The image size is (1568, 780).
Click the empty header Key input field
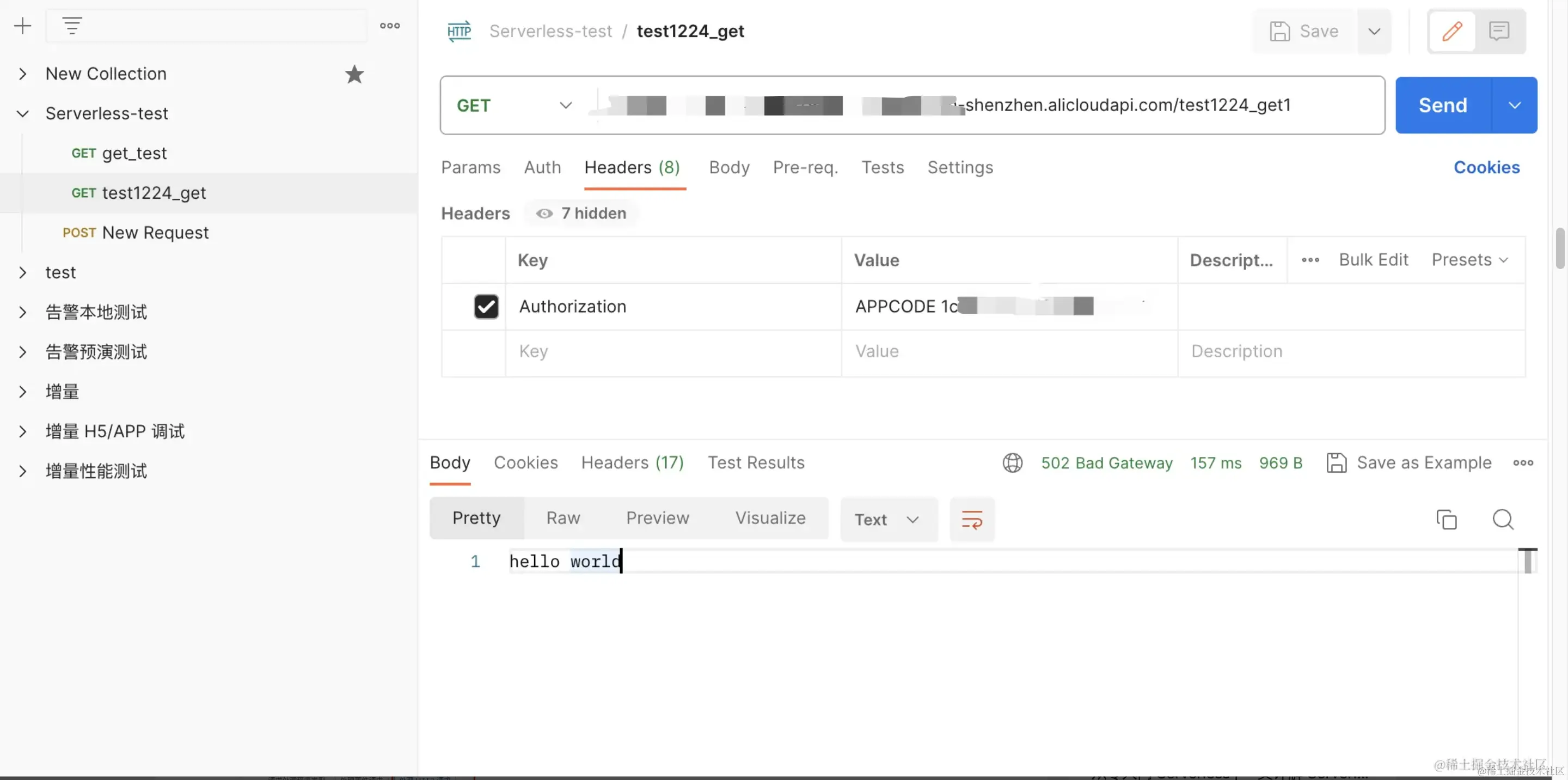point(672,351)
